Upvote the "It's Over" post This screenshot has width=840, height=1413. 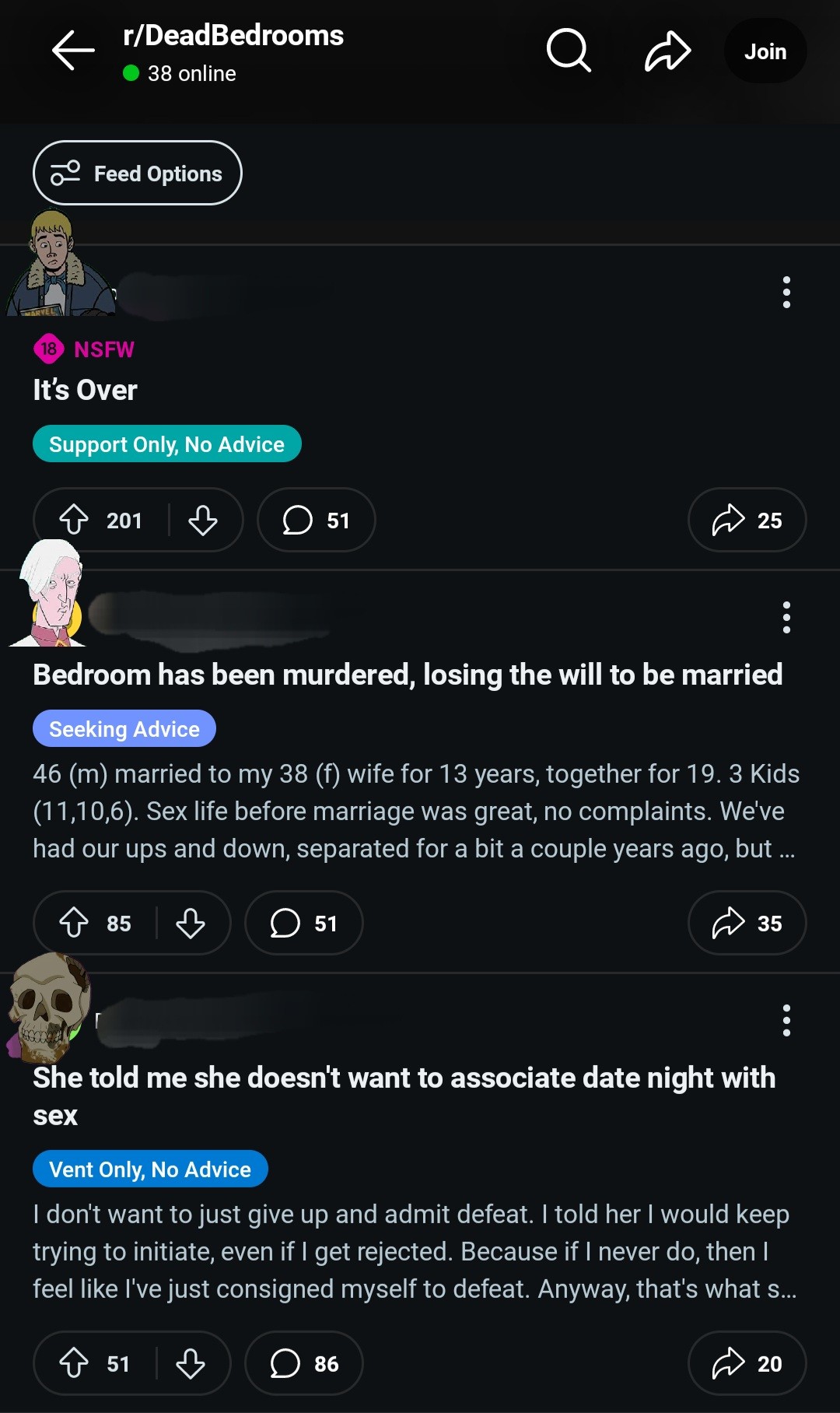coord(74,520)
